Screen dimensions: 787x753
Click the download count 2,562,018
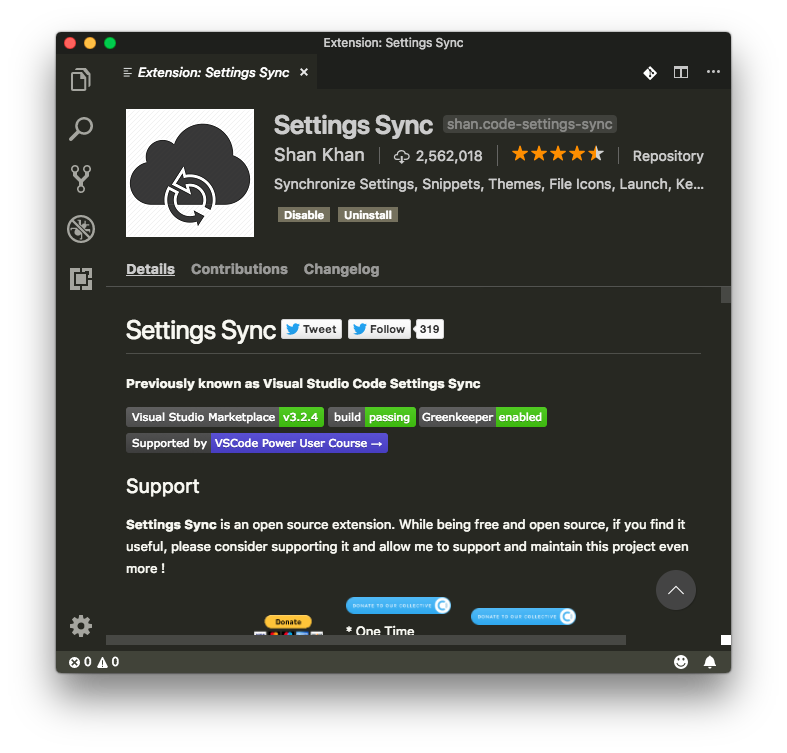[438, 156]
